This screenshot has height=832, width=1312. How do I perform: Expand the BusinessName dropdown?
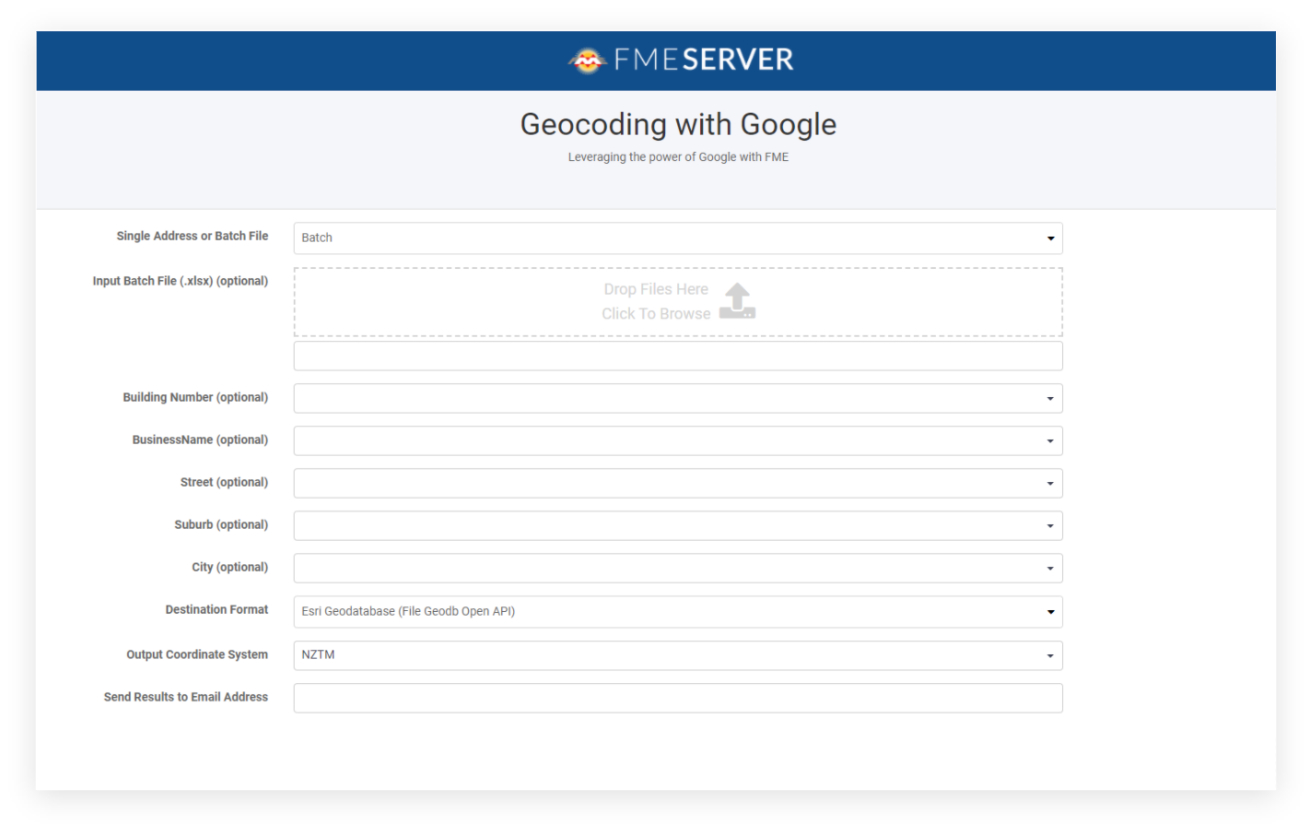(678, 441)
